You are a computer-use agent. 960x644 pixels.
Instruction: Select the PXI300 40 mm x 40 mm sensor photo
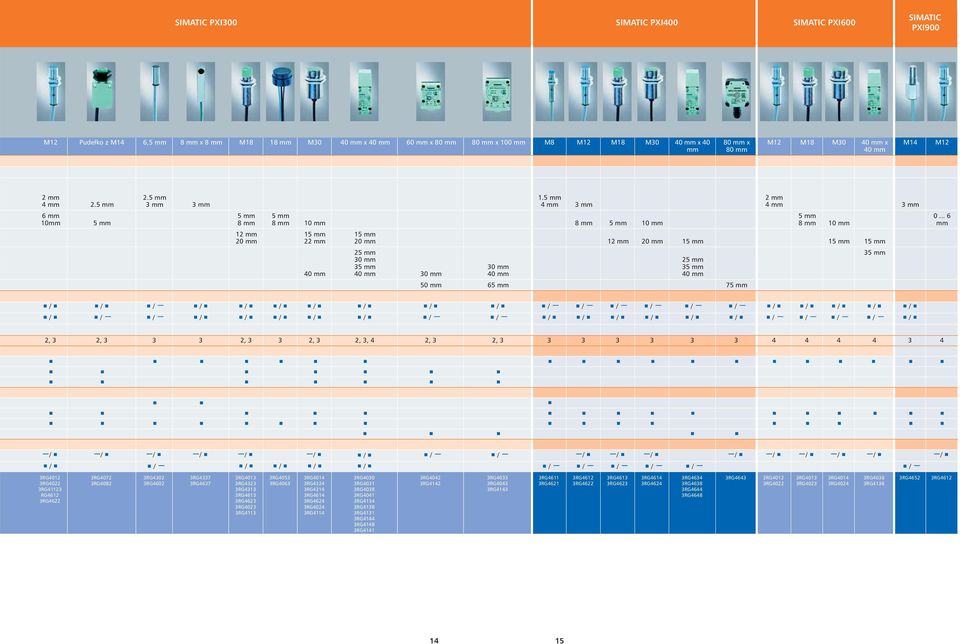(x=364, y=91)
